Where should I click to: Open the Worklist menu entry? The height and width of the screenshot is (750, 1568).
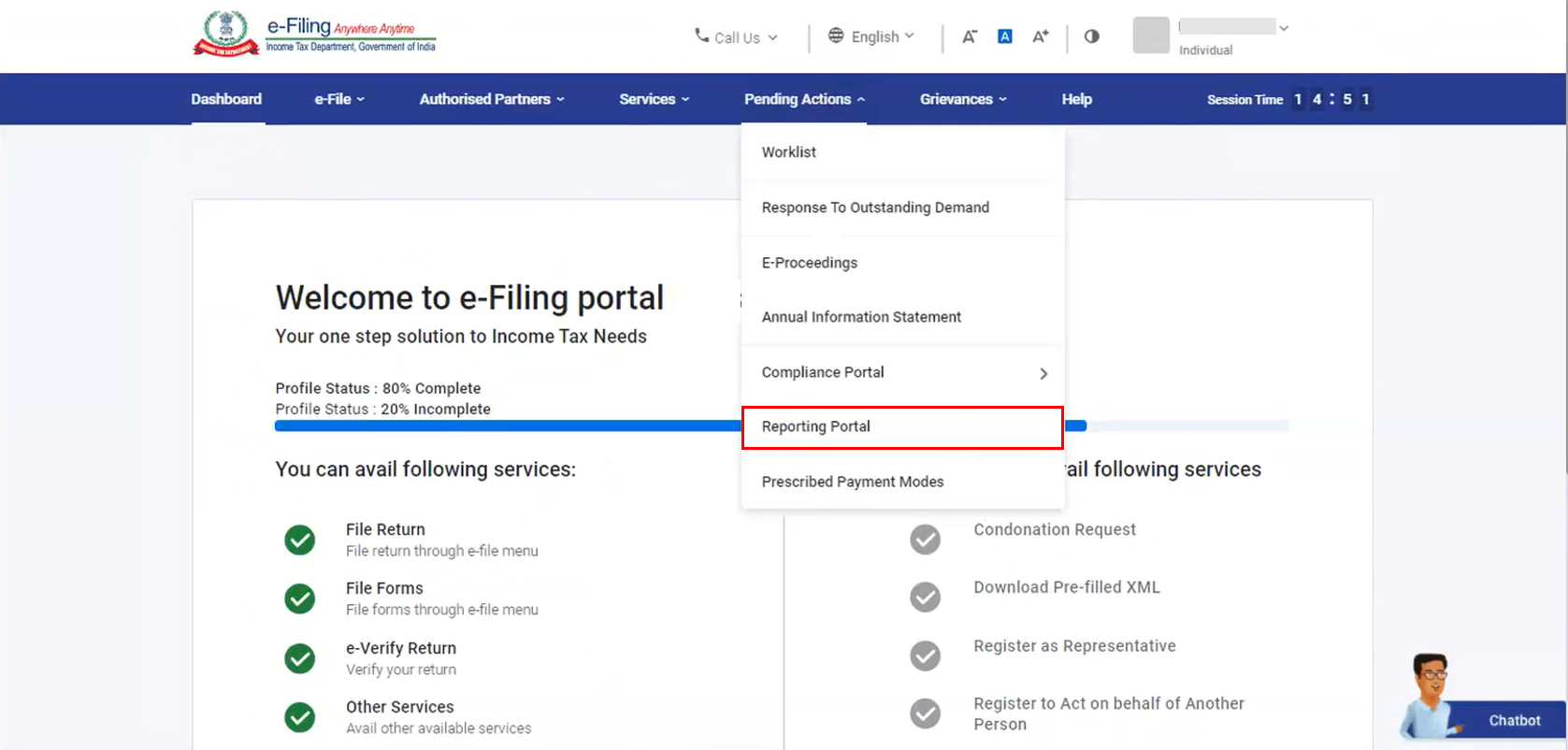[x=788, y=152]
